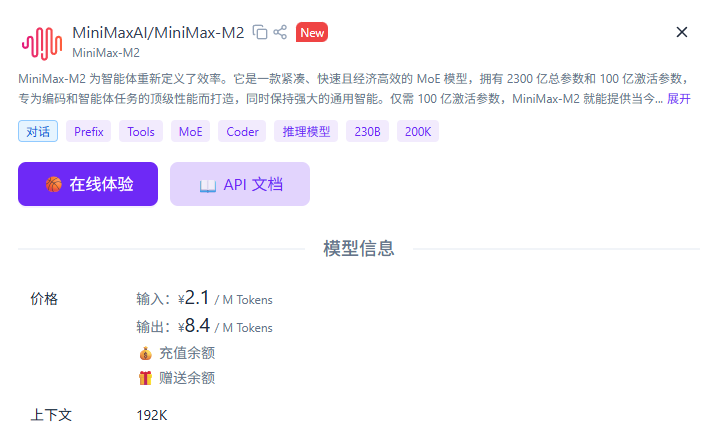Click the Tools tag
This screenshot has width=723, height=435.
[141, 131]
